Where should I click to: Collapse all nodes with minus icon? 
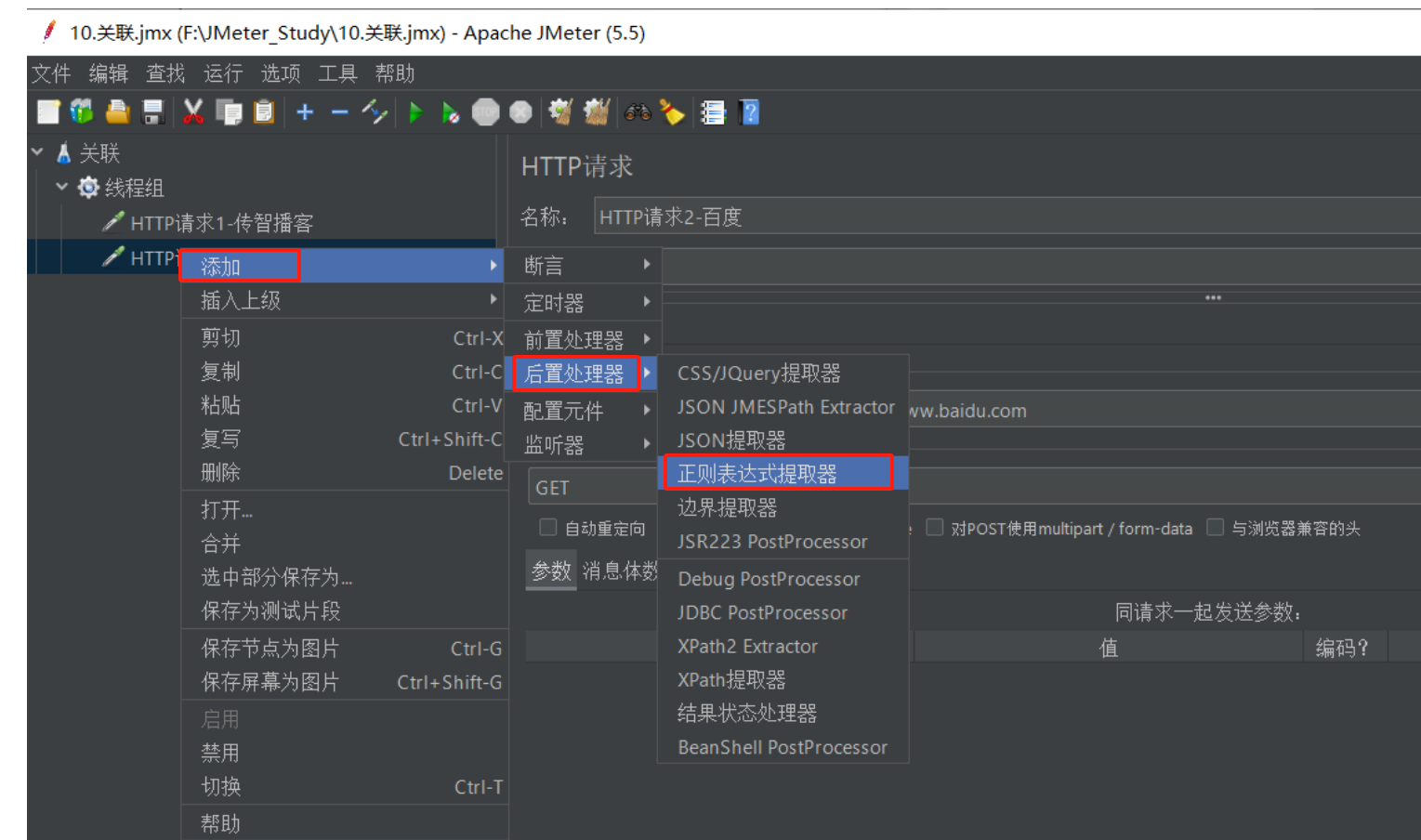(340, 112)
